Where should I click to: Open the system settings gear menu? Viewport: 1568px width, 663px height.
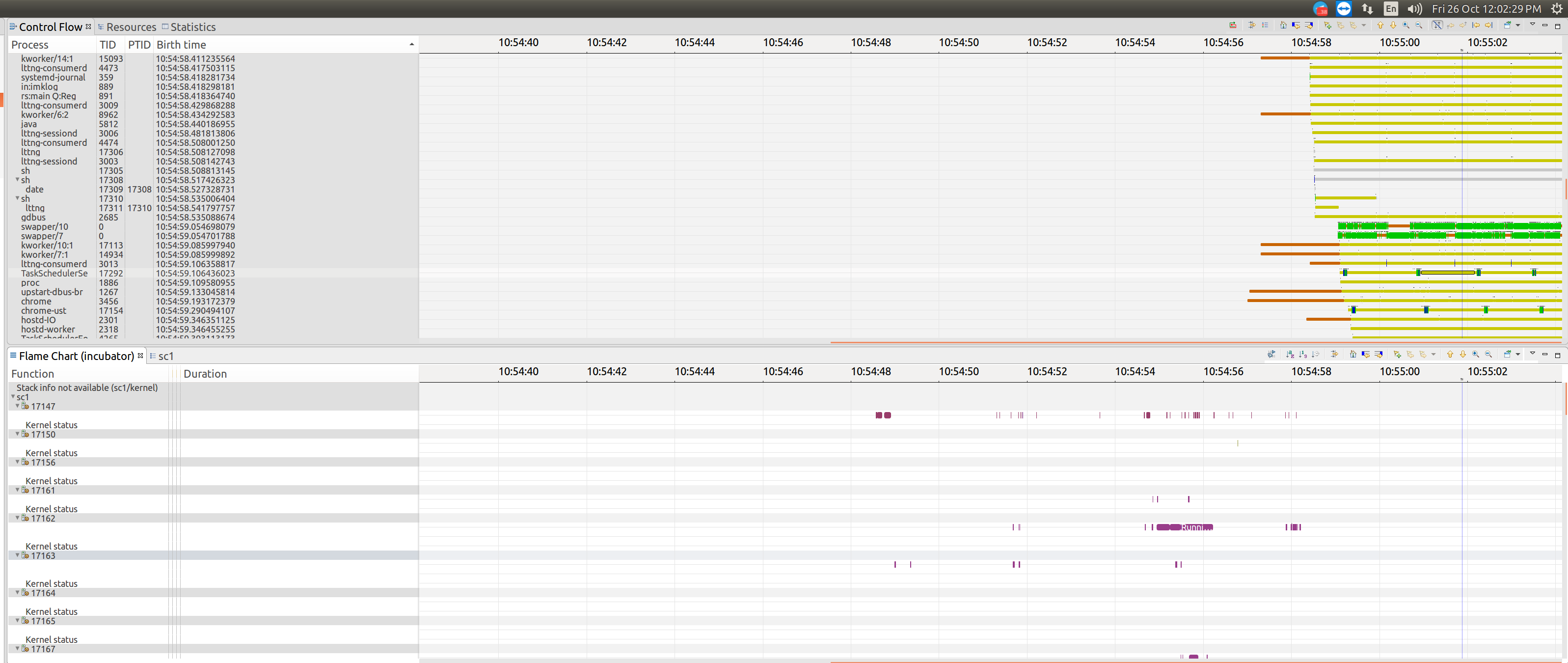click(1556, 8)
